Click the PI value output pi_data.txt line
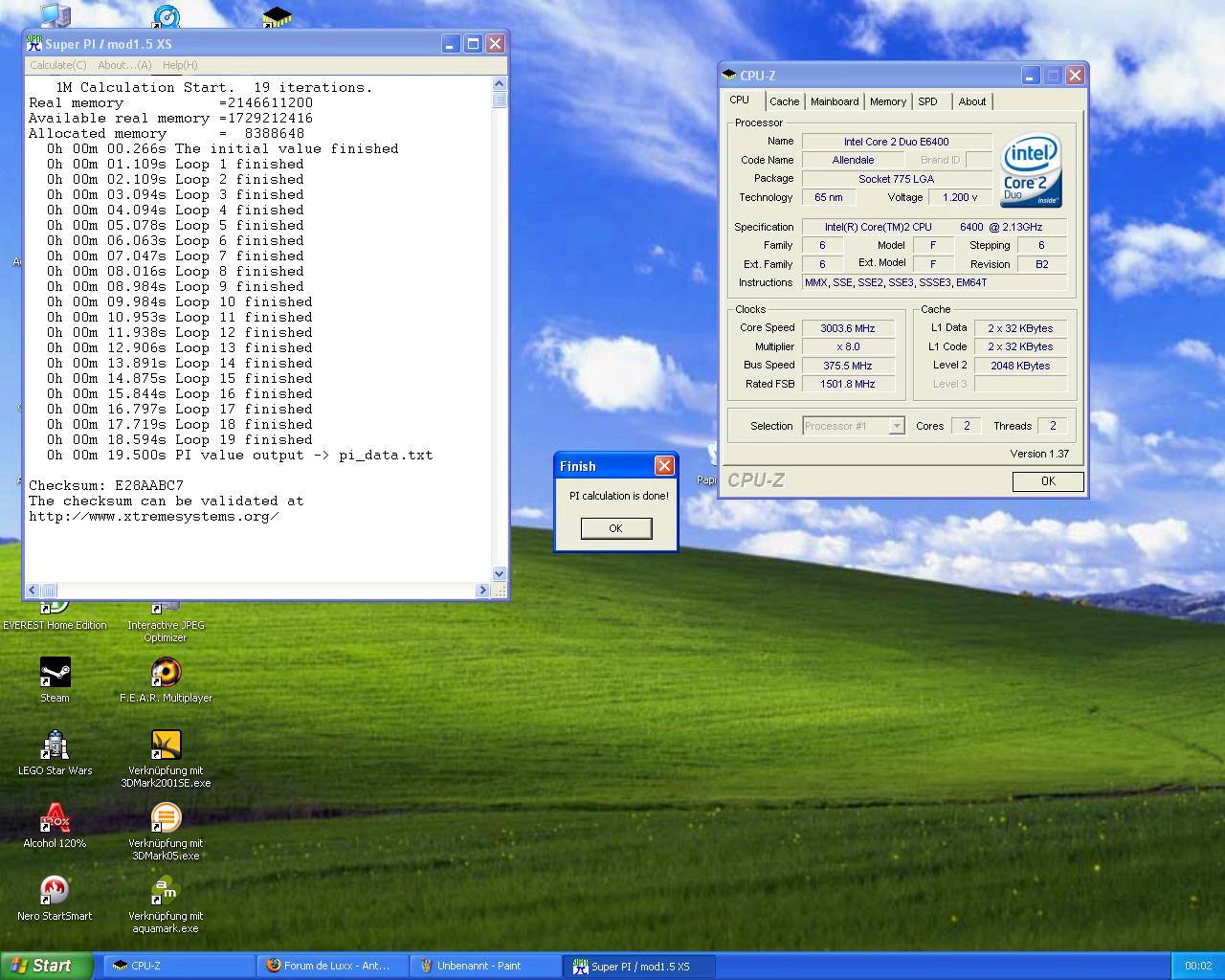The image size is (1225, 980). (x=239, y=455)
